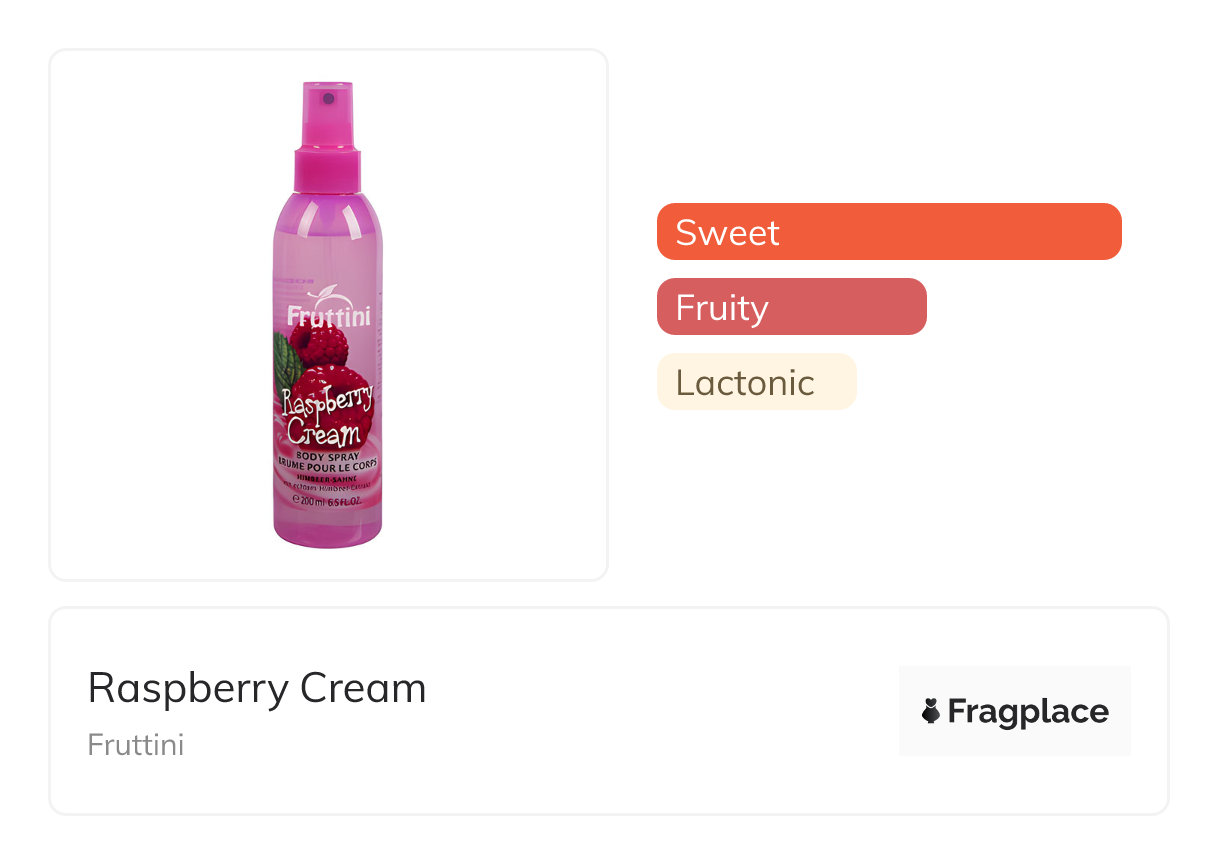
Task: Open the Raspberry Cream product title
Action: 257,688
